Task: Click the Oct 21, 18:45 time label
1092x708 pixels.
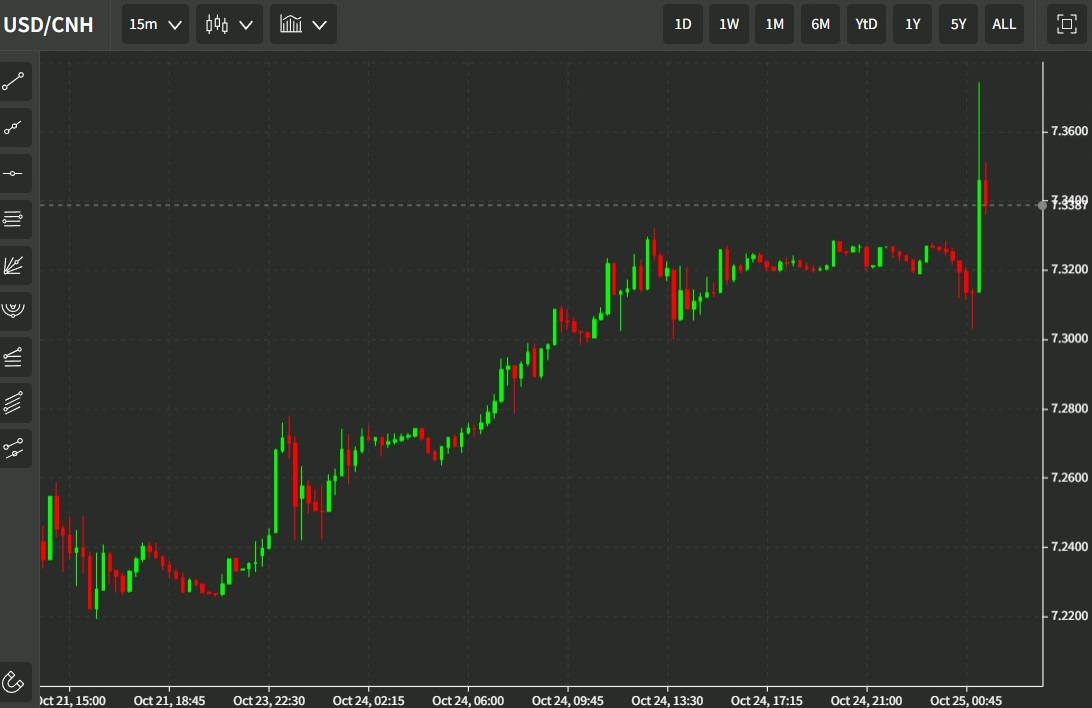Action: point(169,700)
